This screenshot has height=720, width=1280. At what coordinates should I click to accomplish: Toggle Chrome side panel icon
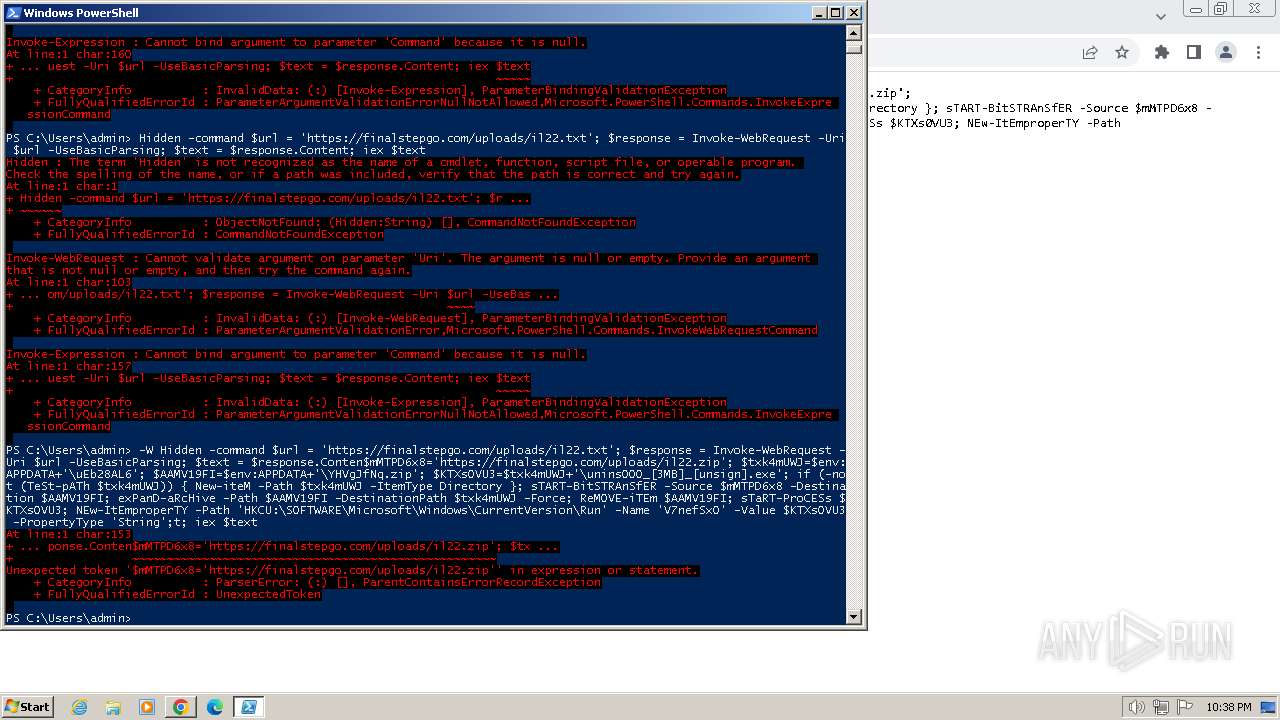click(x=1193, y=52)
